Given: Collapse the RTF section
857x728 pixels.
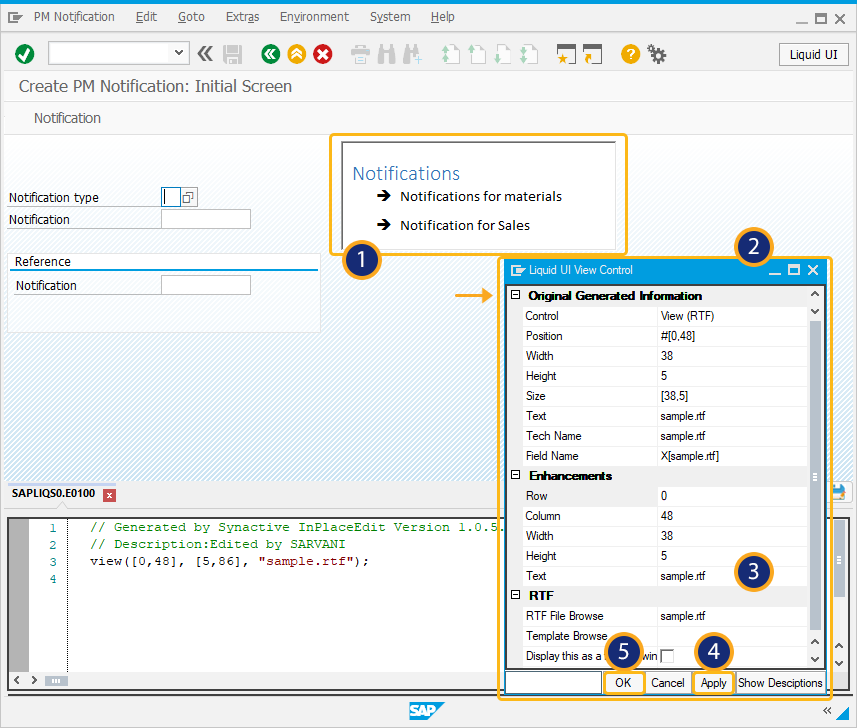Looking at the screenshot, I should 515,595.
